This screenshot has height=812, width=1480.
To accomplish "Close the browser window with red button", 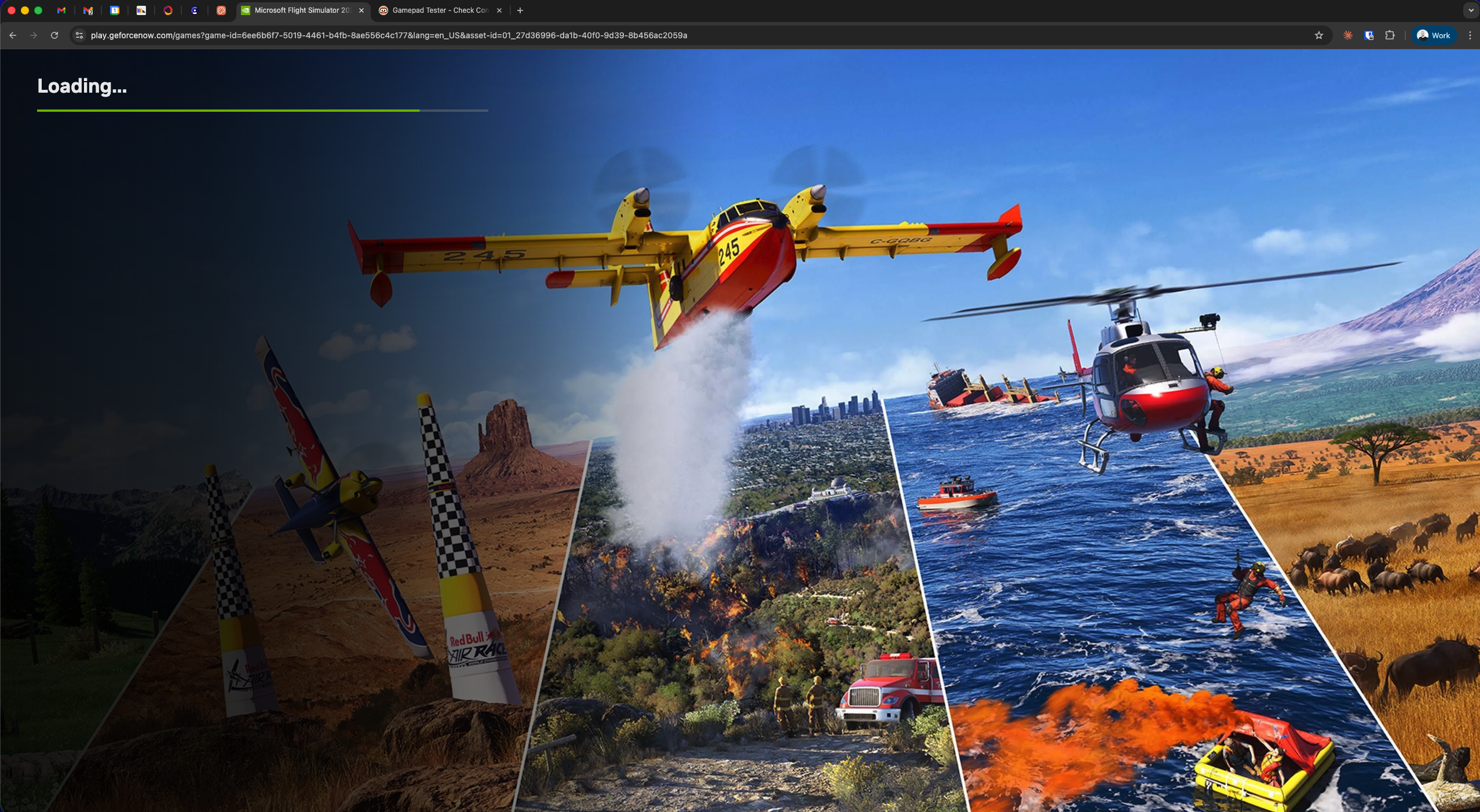I will coord(11,10).
